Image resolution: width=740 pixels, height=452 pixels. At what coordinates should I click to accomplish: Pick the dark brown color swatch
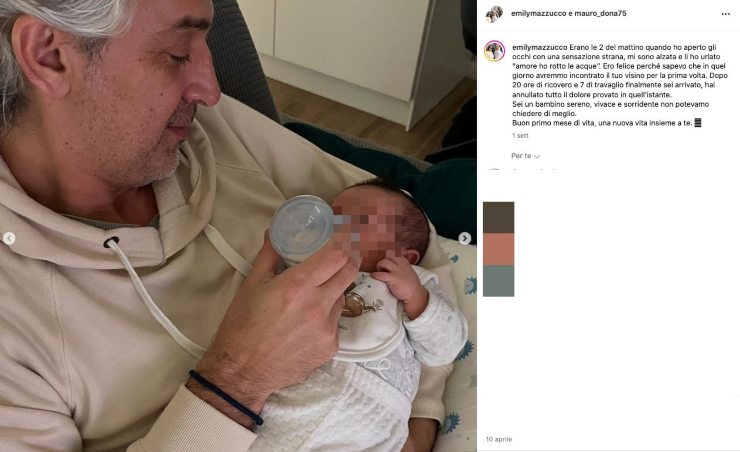coord(498,218)
